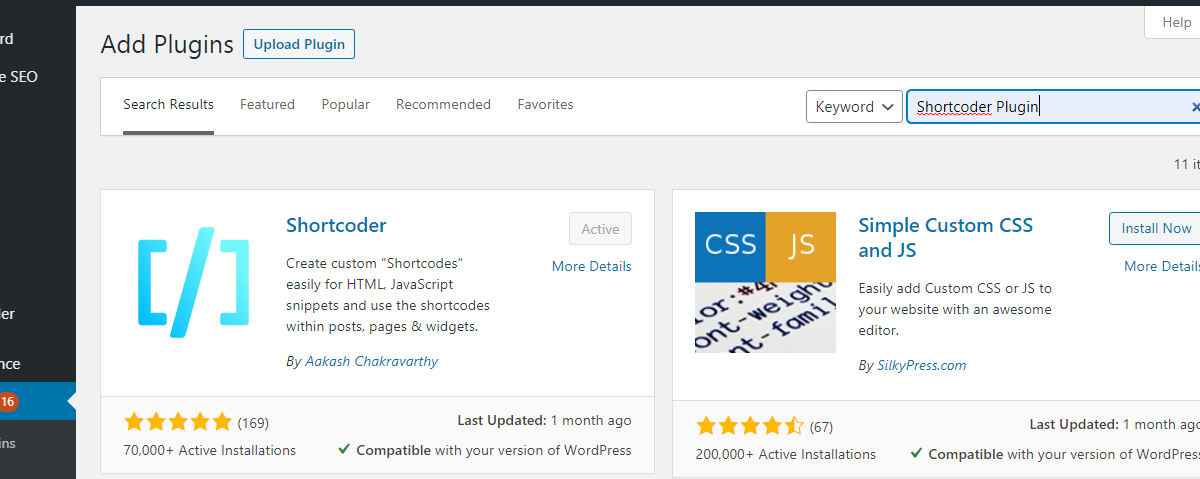Install Simple Custom CSS and JS now
1200x479 pixels.
click(x=1155, y=228)
